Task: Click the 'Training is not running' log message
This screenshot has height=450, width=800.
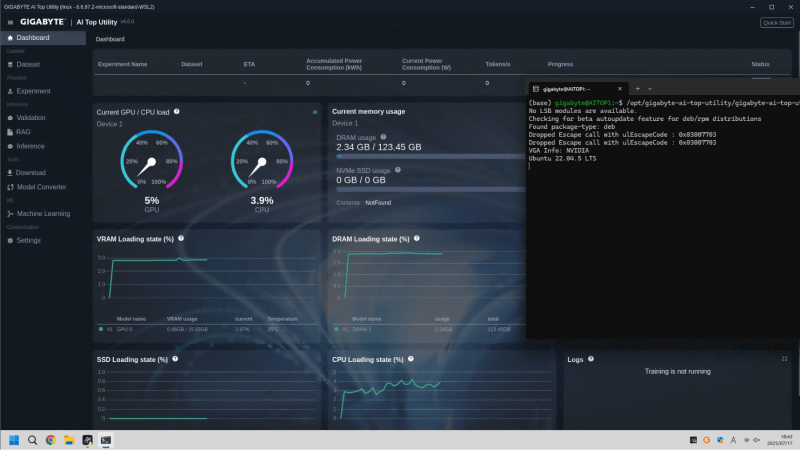Action: pos(678,371)
